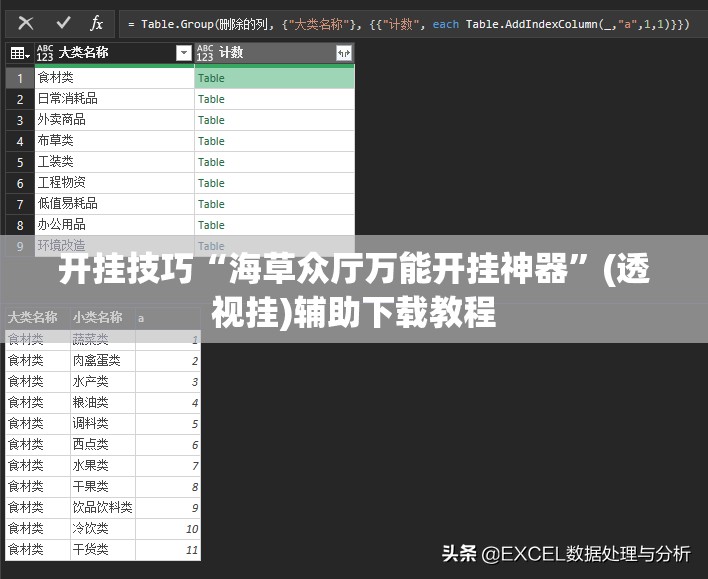The image size is (708, 579).
Task: Click 粮油类 in the preview table
Action: coord(90,402)
